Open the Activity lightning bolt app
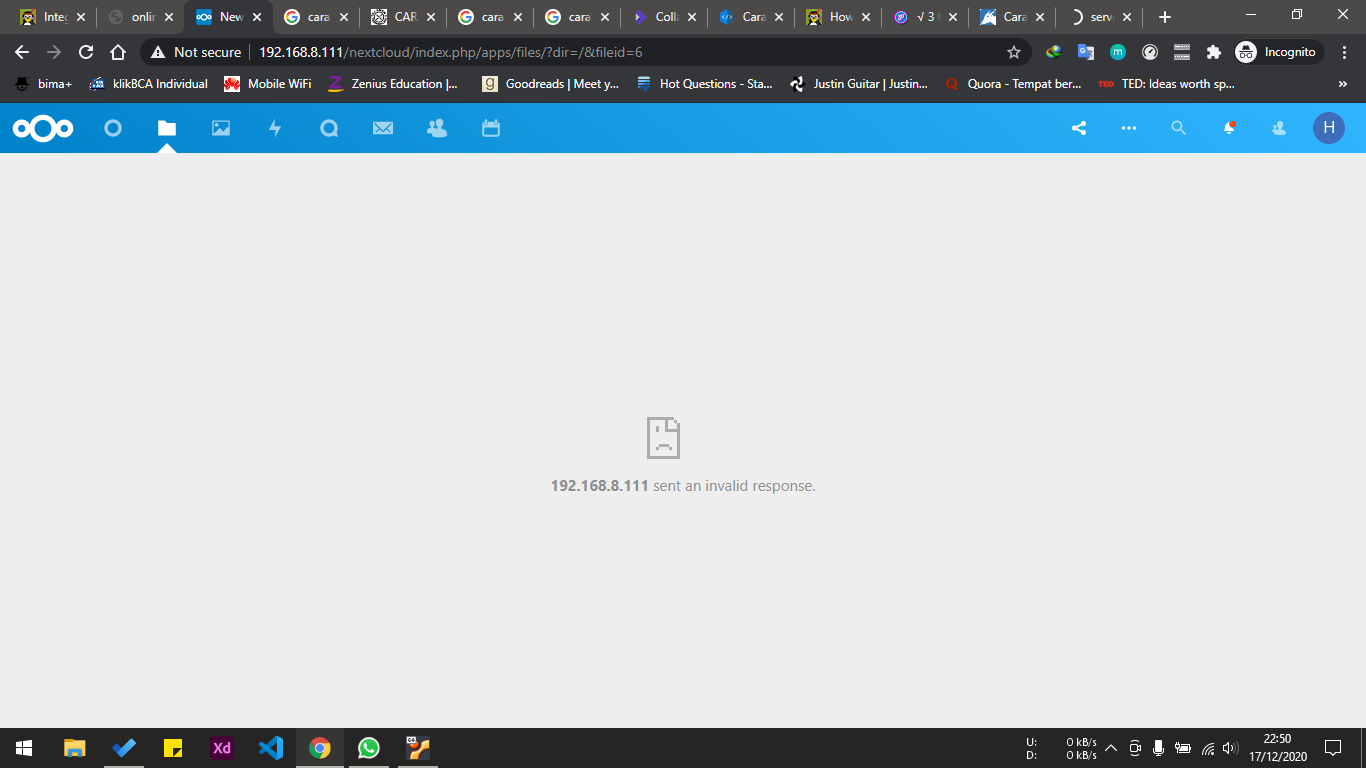The height and width of the screenshot is (768, 1366). click(x=275, y=128)
